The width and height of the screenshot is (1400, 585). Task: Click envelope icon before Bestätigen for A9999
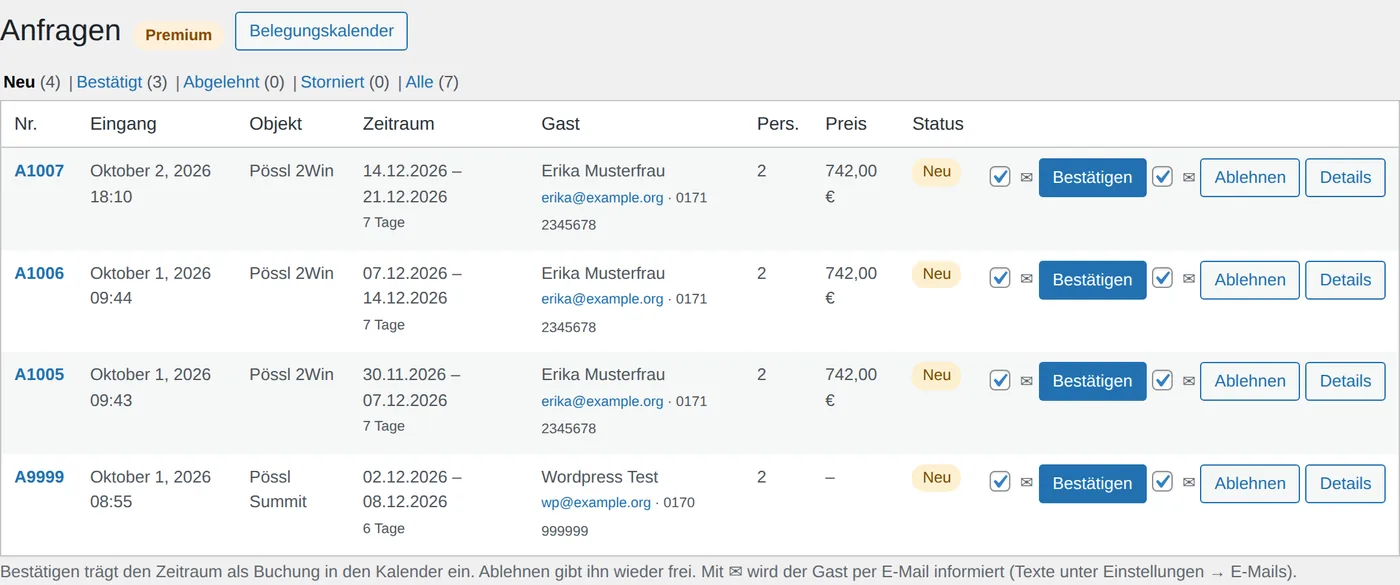pyautogui.click(x=1026, y=483)
